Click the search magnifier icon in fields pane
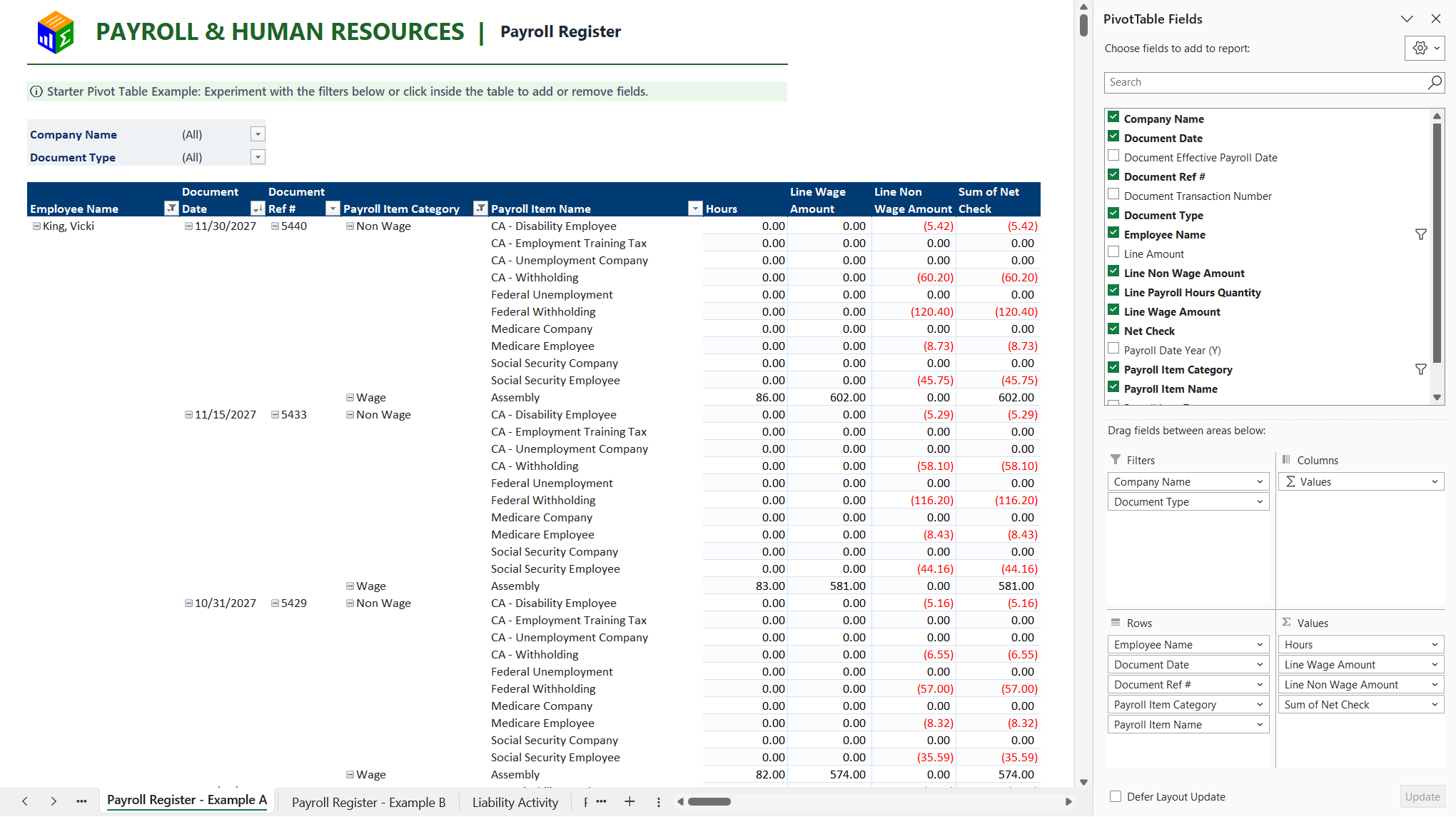The height and width of the screenshot is (817, 1456). coord(1434,82)
